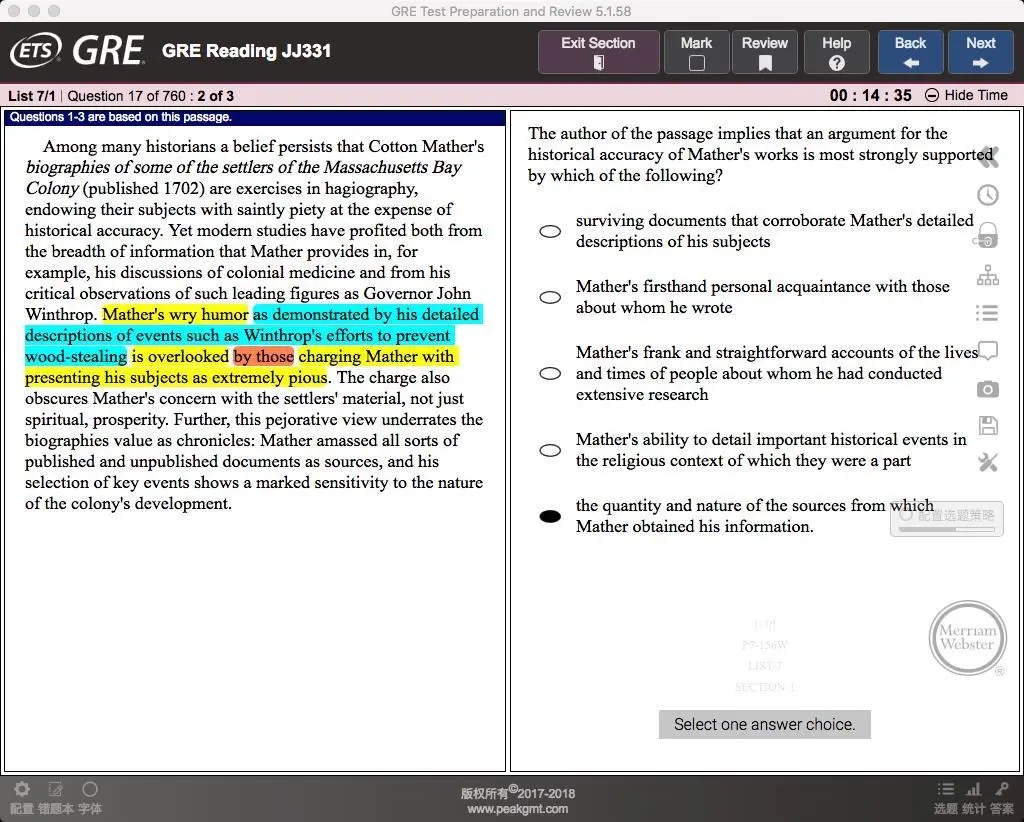Click the 'List 7/1' label
Screen dimensions: 1024x822
click(31, 96)
